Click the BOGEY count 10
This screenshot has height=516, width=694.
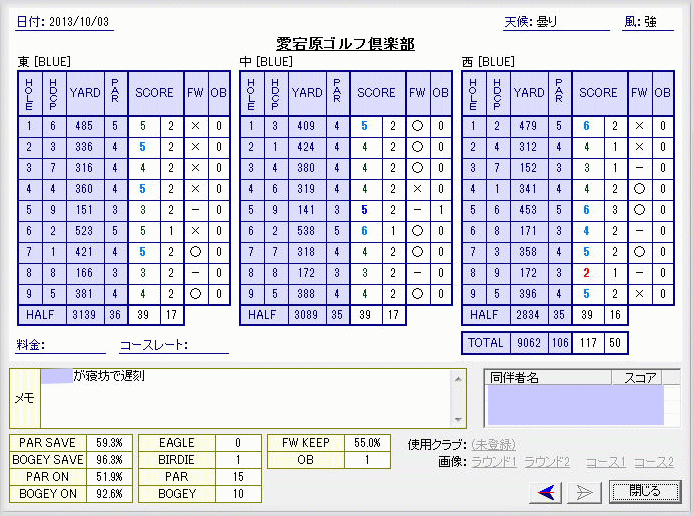point(239,493)
